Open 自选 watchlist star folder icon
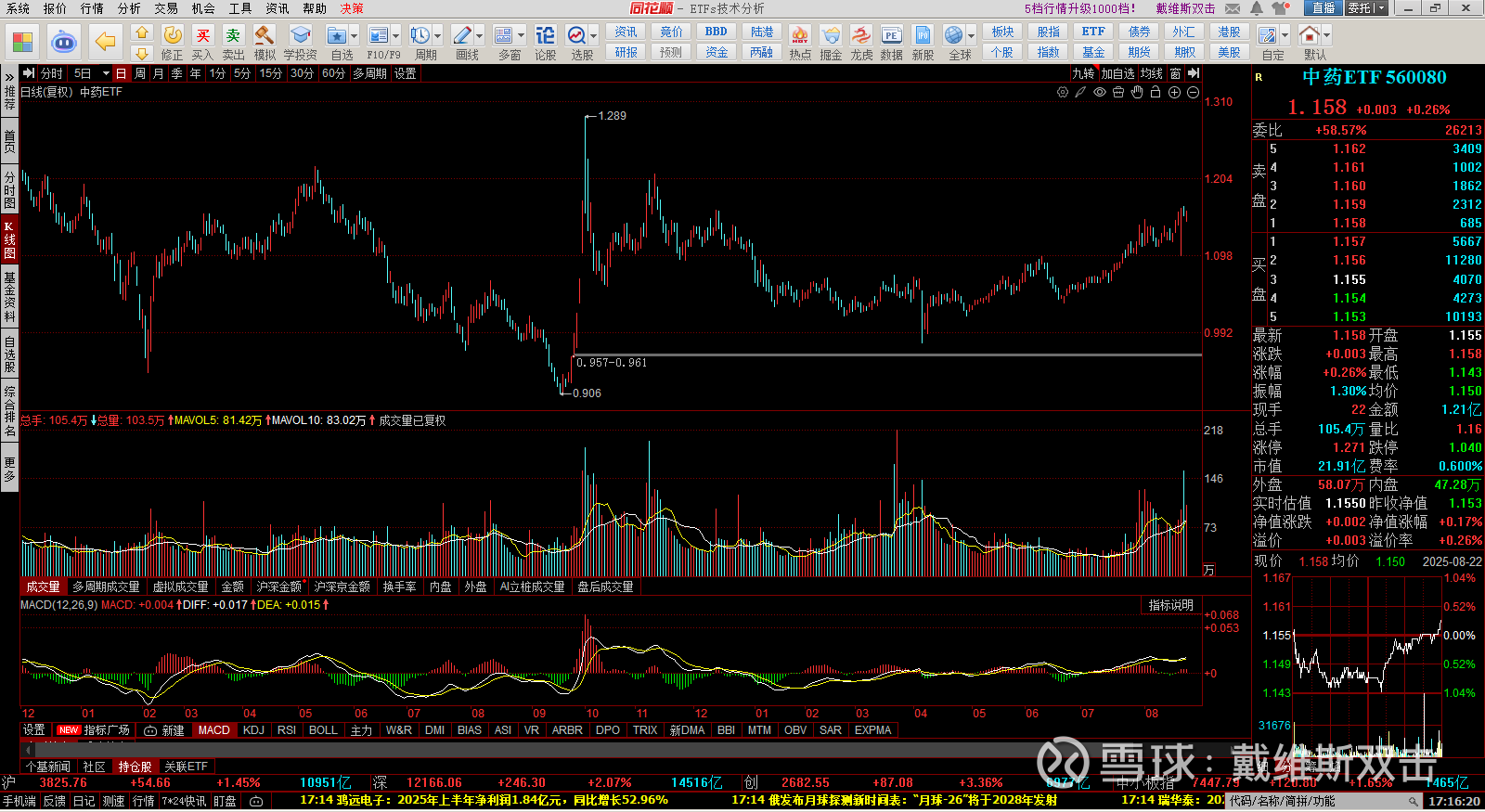Image resolution: width=1485 pixels, height=812 pixels. coord(336,36)
